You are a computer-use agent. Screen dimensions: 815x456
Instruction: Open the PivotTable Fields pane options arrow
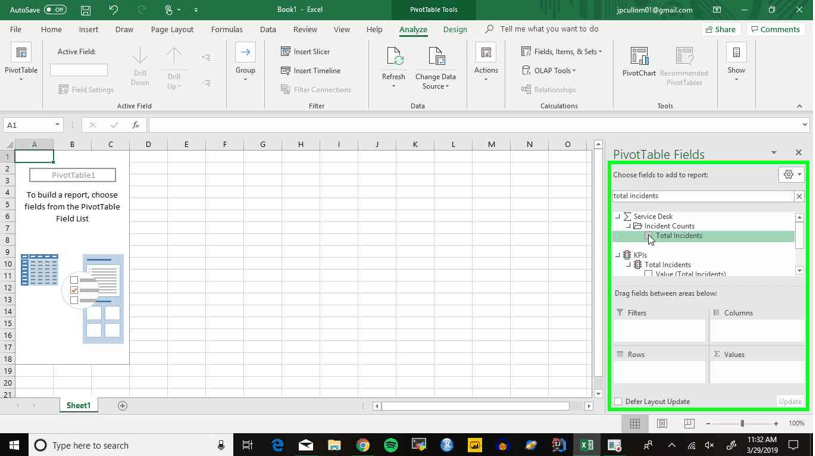(773, 153)
